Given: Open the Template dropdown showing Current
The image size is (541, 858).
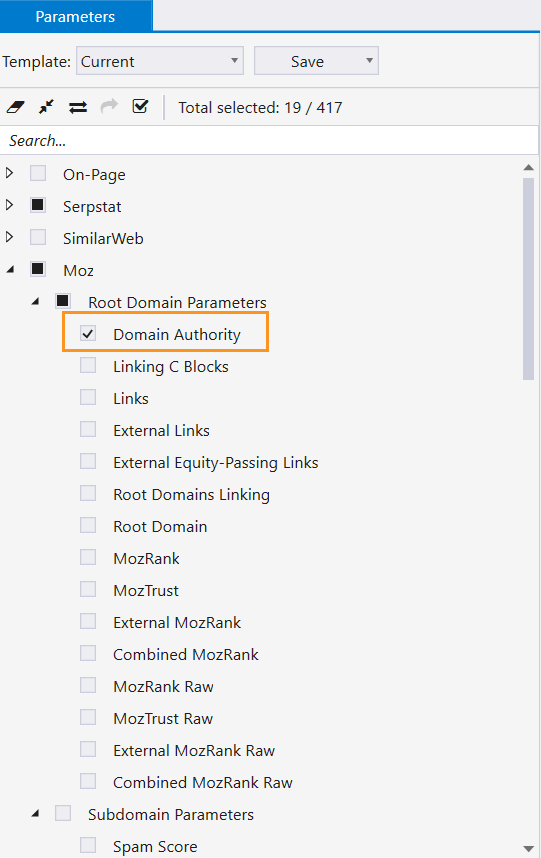Looking at the screenshot, I should click(160, 61).
